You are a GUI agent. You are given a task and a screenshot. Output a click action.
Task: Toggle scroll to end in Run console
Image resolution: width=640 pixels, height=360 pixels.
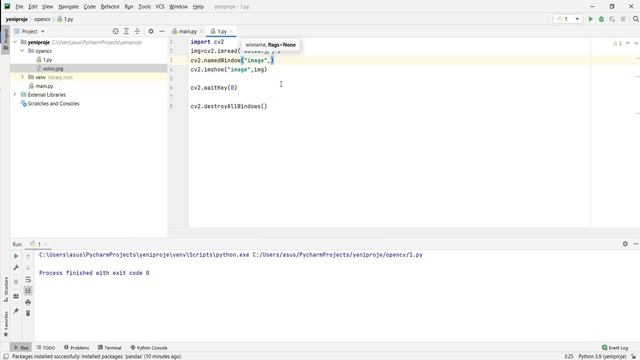pos(28,291)
